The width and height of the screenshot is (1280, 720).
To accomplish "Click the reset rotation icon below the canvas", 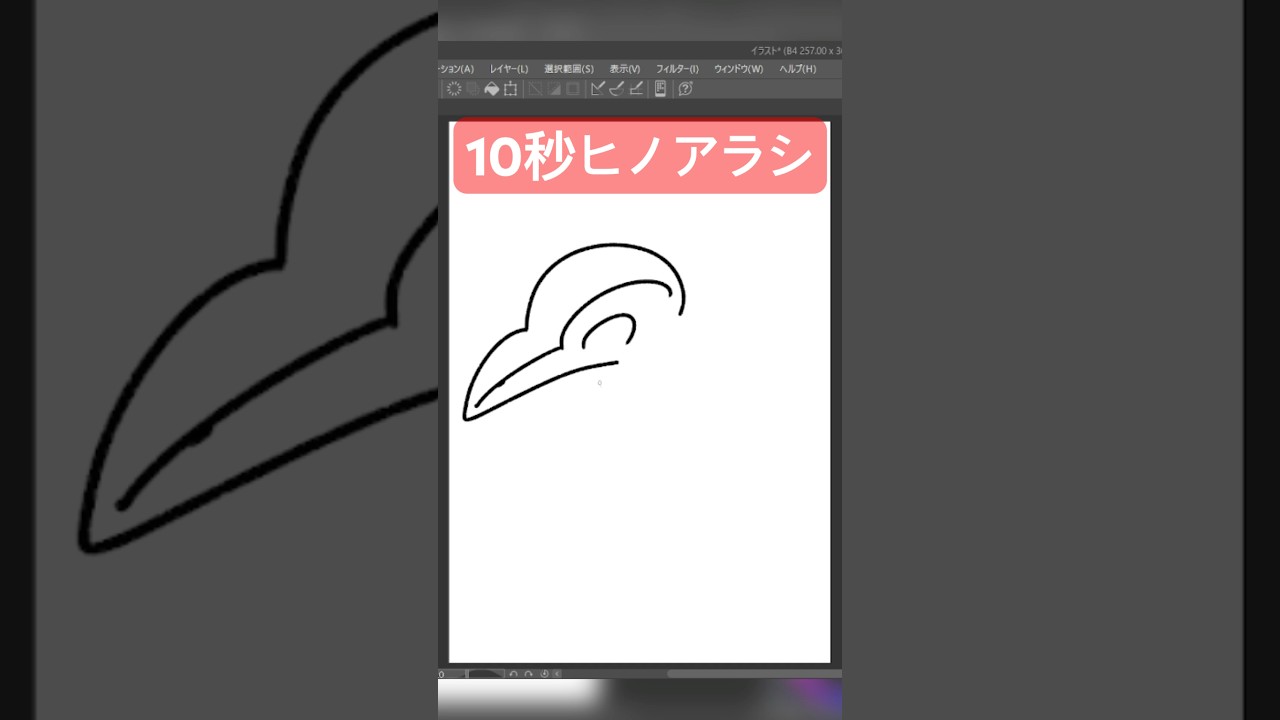I will tap(545, 673).
